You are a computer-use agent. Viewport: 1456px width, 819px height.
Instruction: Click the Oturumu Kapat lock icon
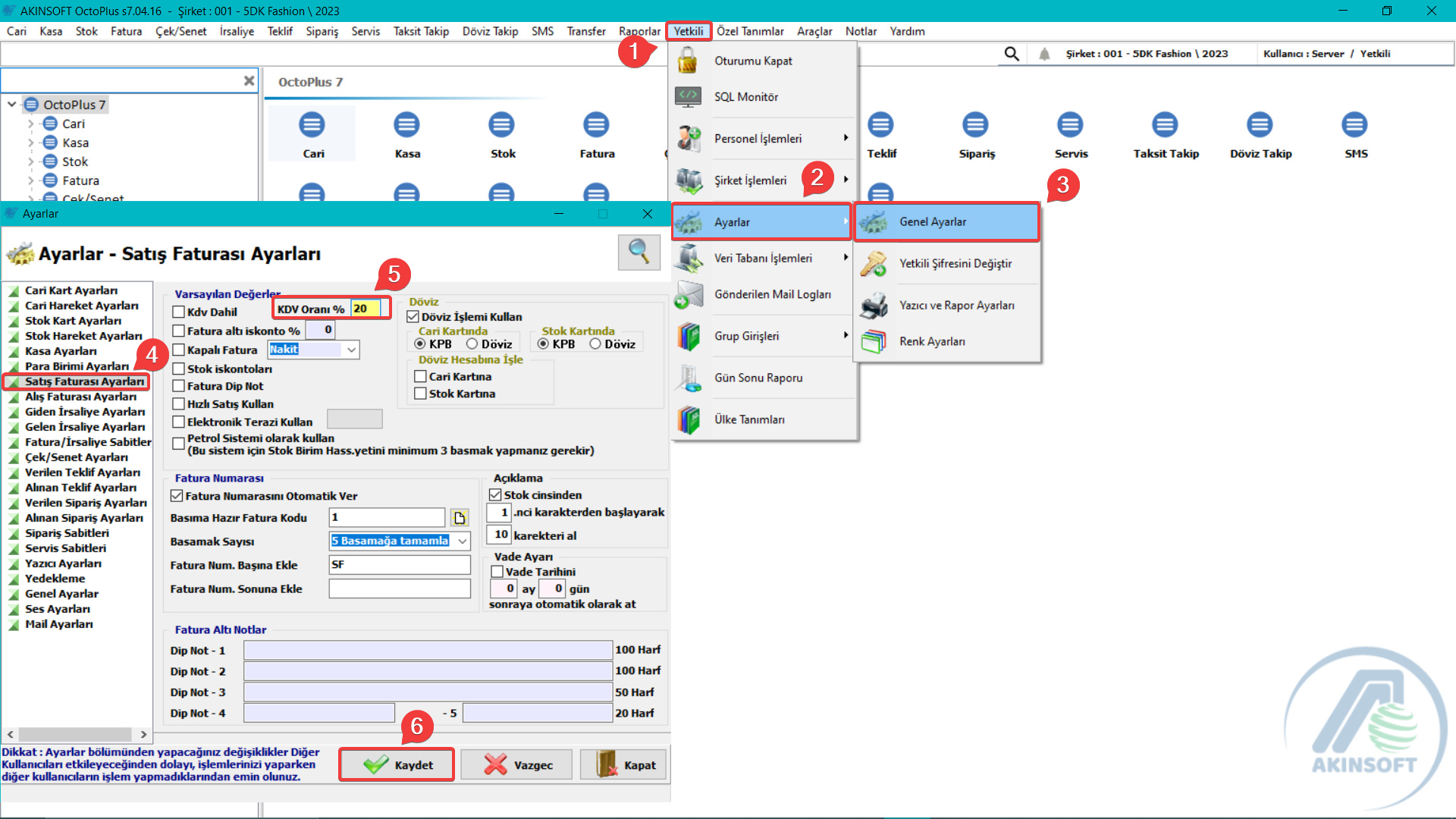coord(688,61)
